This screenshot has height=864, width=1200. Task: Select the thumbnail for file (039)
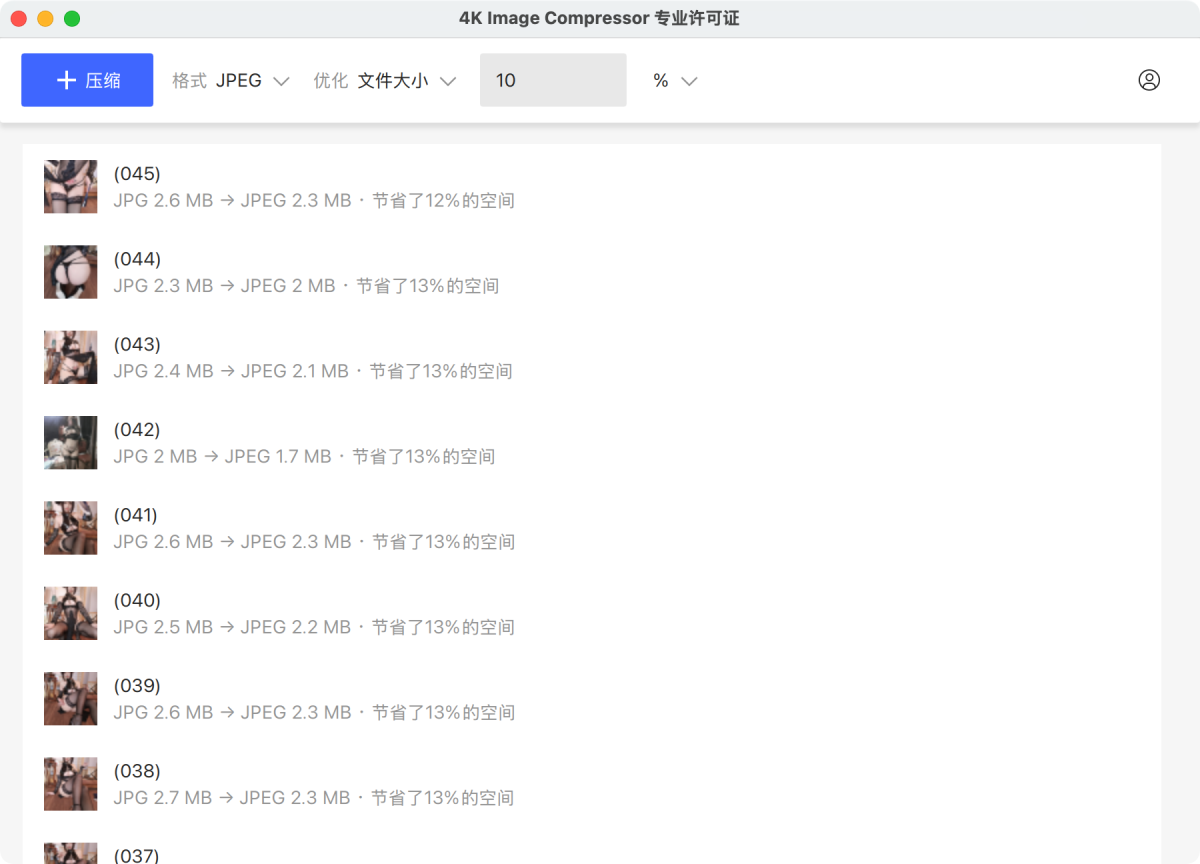tap(70, 699)
